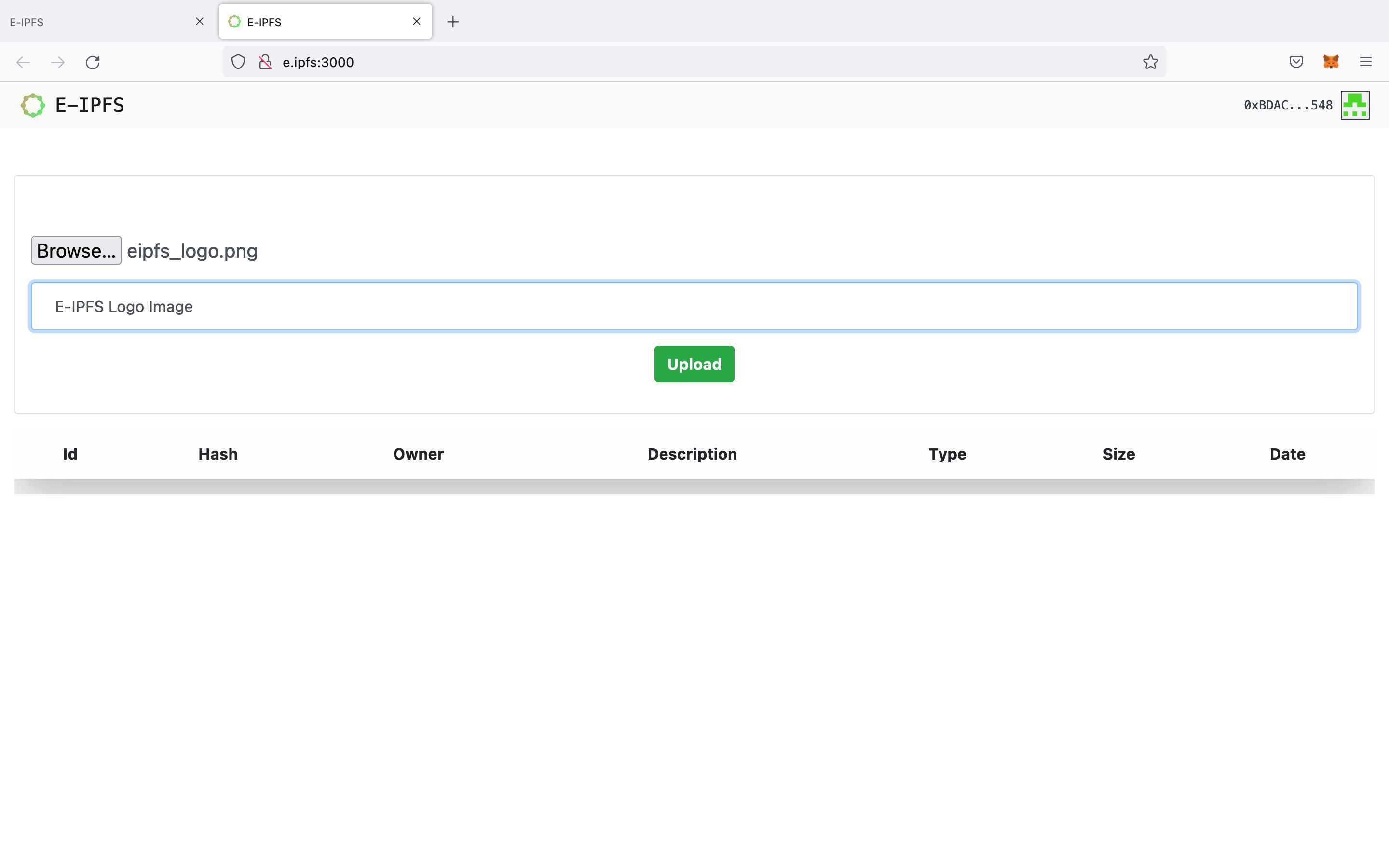1389x868 pixels.
Task: Click the Type column header
Action: 948,454
